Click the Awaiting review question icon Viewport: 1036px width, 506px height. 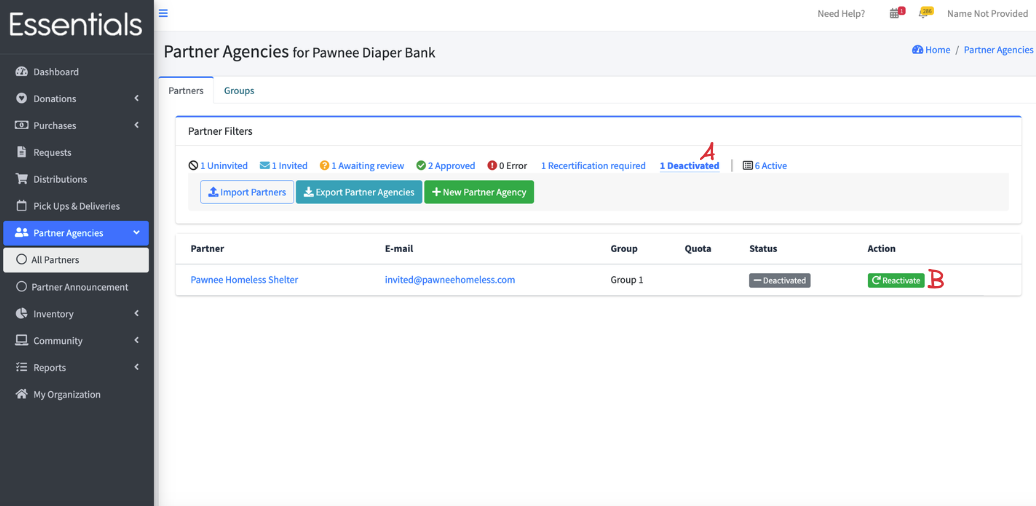click(324, 166)
